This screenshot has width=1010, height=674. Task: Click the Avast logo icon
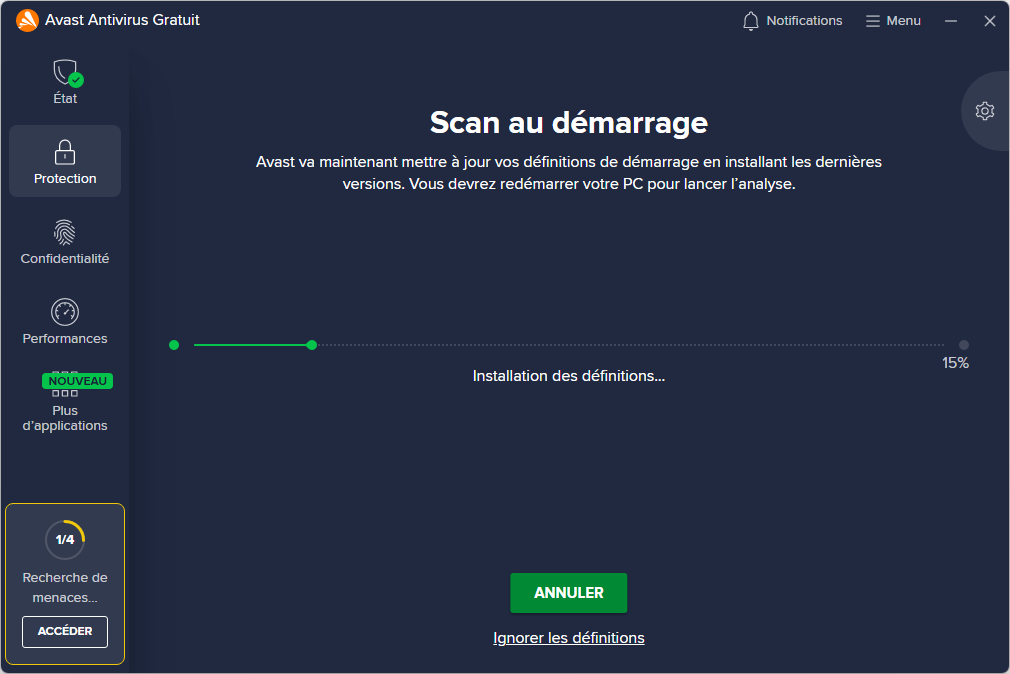pos(27,21)
